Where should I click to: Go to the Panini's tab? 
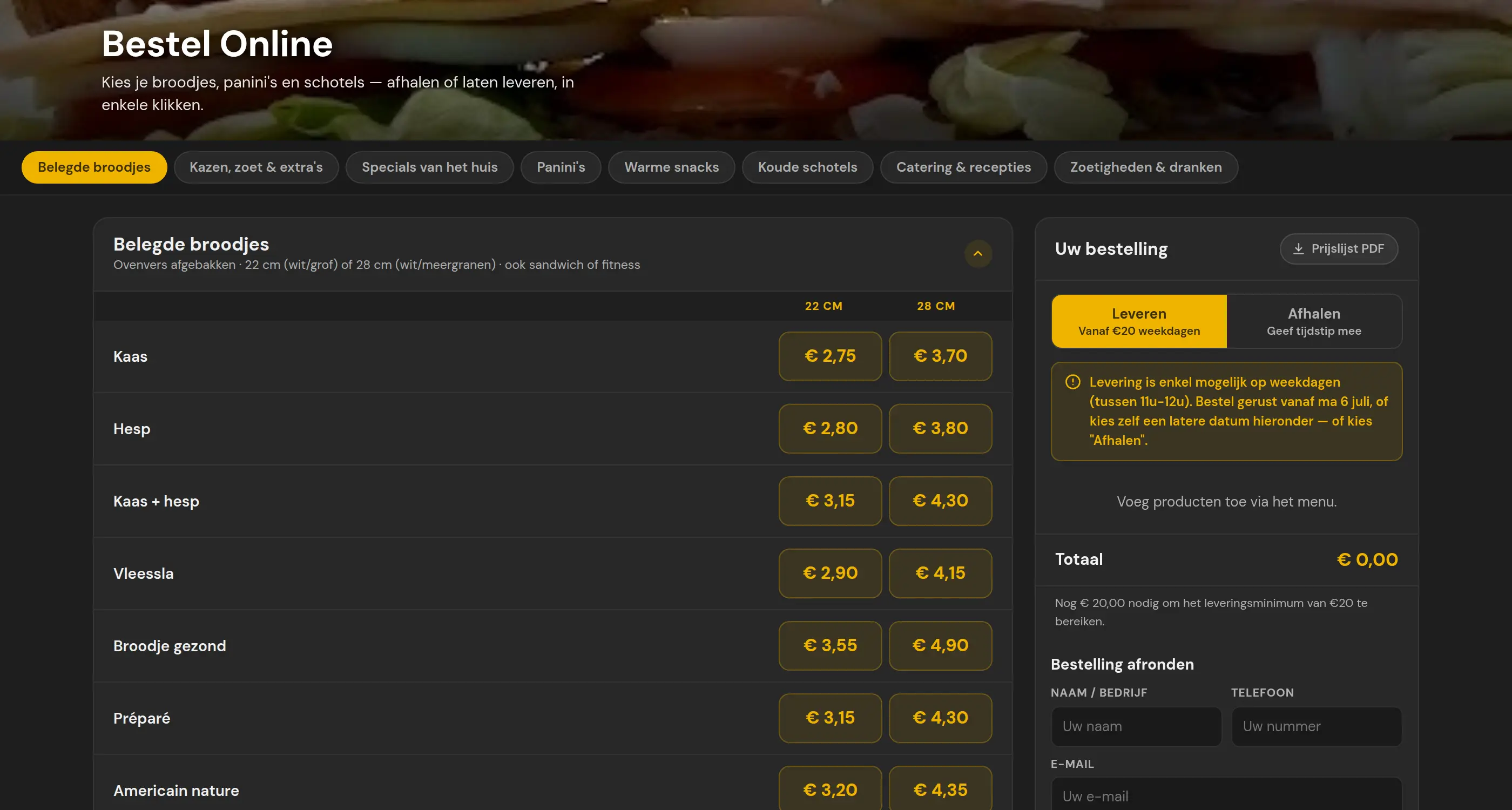[561, 167]
